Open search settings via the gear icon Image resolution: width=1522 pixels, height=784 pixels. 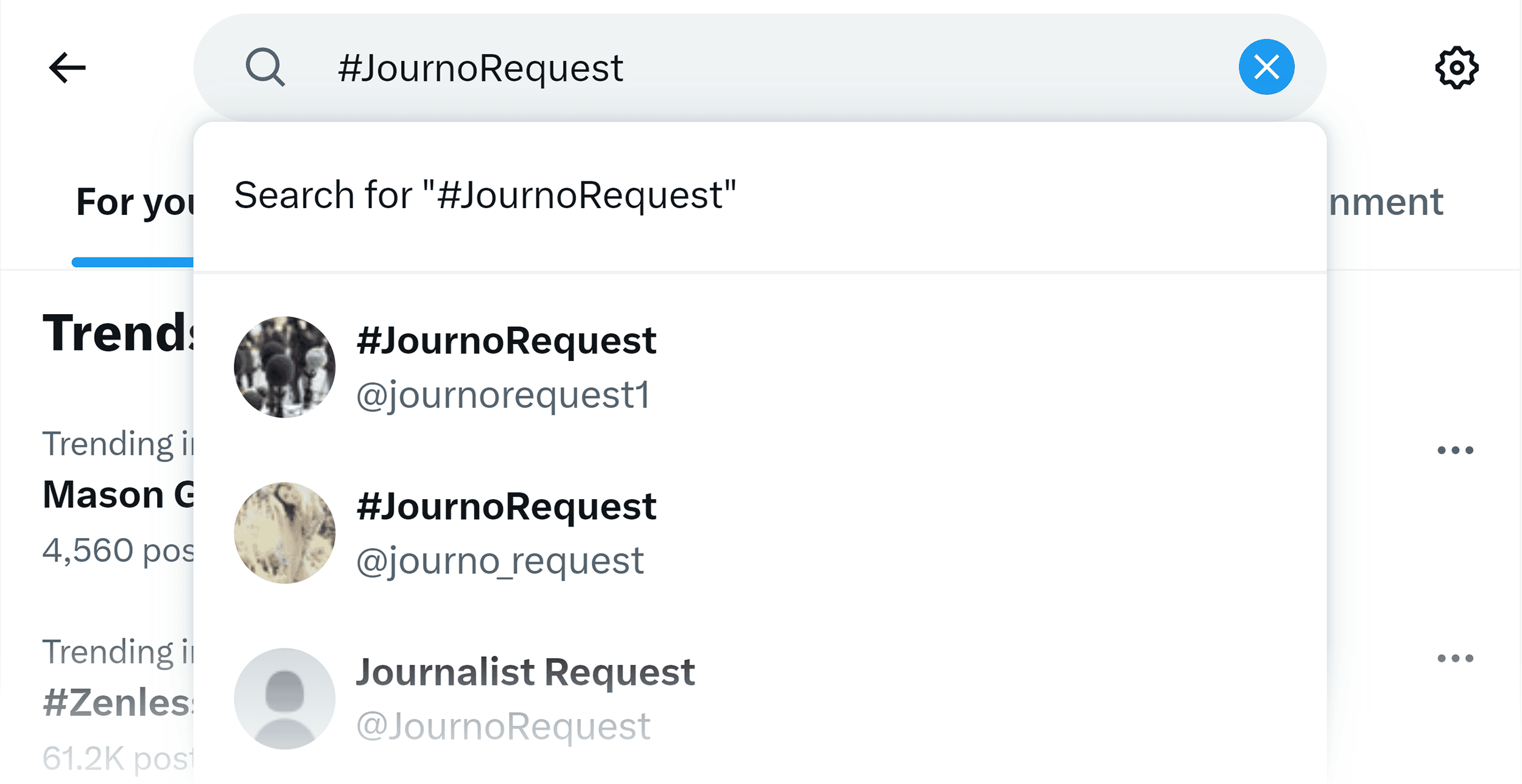click(1457, 67)
